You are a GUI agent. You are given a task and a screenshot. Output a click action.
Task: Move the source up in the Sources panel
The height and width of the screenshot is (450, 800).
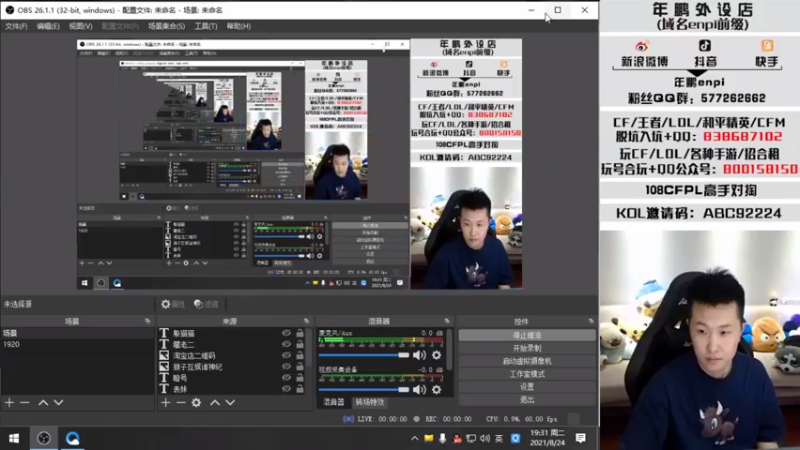tap(215, 403)
